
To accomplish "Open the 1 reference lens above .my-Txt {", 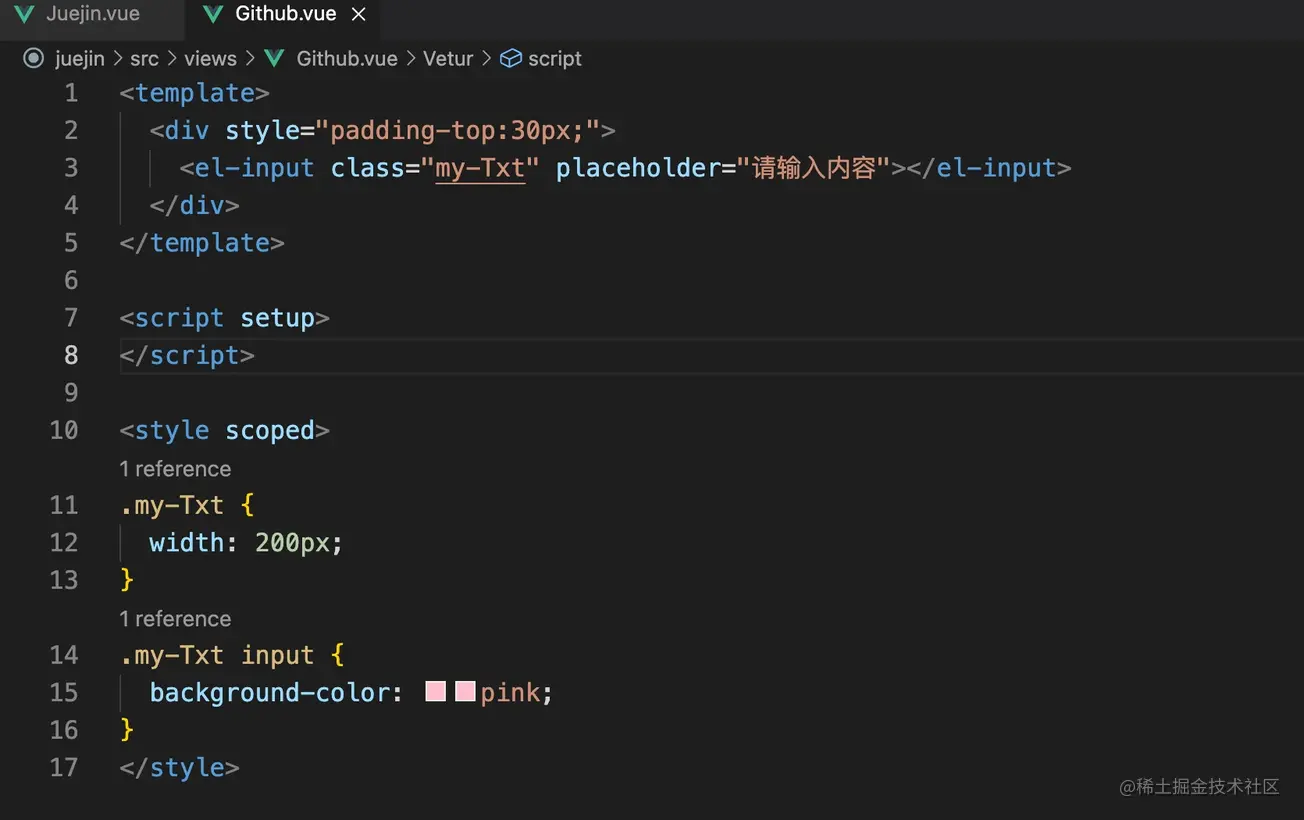I will pyautogui.click(x=175, y=469).
